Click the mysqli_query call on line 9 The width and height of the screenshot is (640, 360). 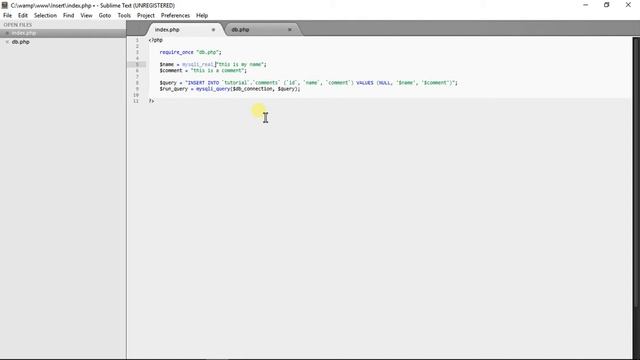248,89
